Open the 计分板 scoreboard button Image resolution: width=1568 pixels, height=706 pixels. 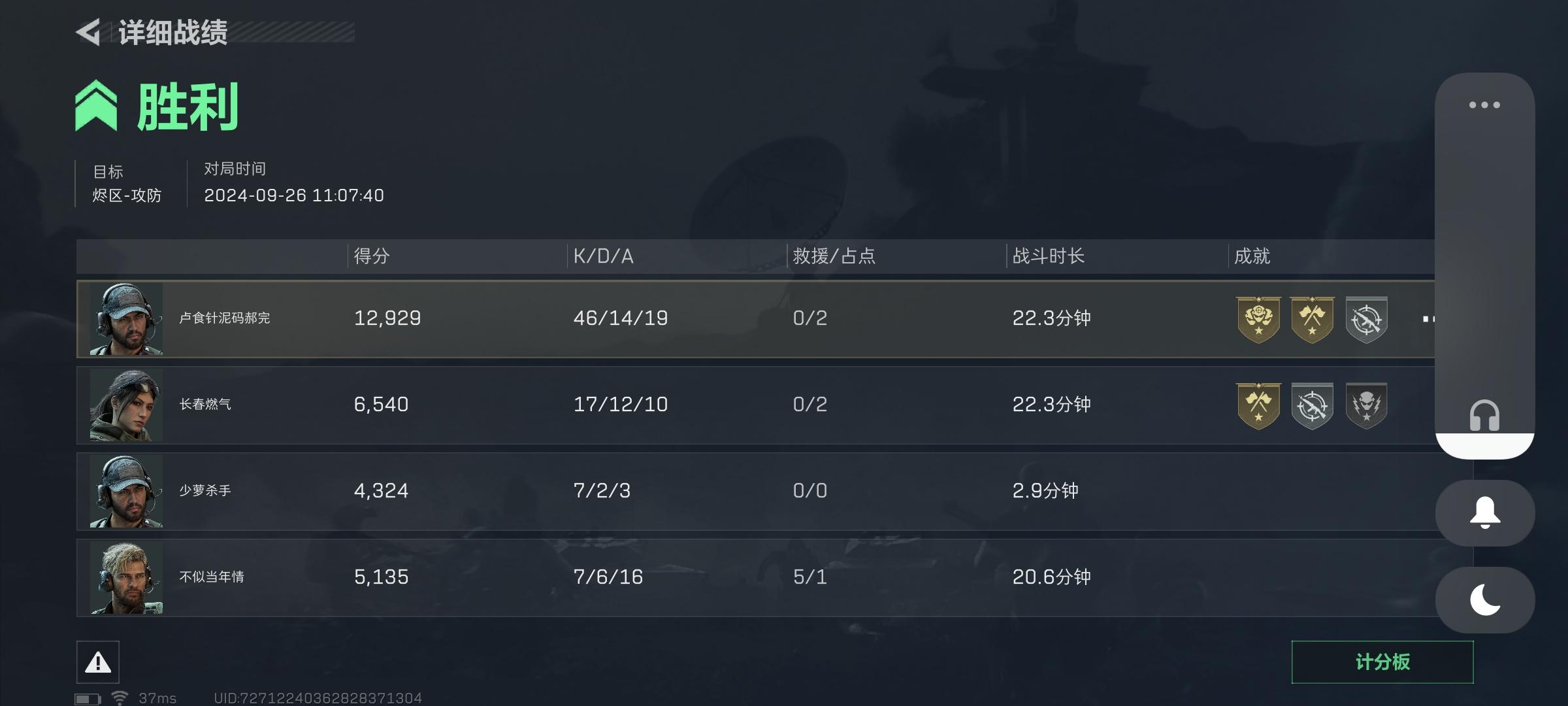coord(1382,662)
